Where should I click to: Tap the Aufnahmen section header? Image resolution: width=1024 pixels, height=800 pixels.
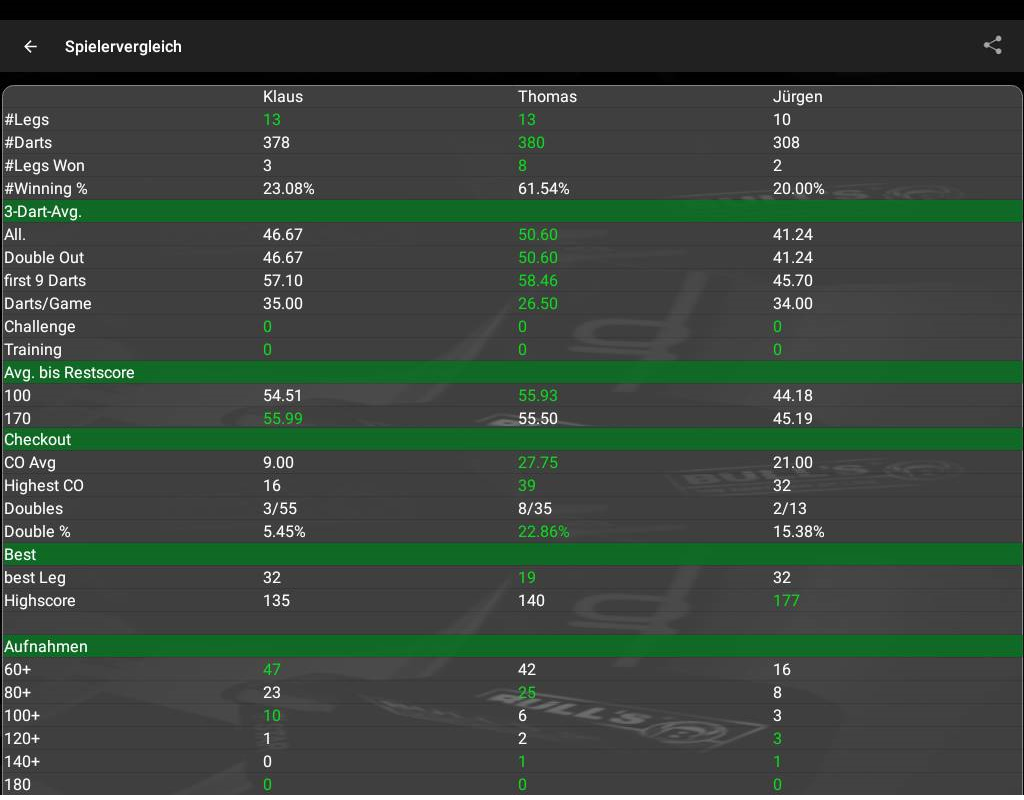coord(45,646)
